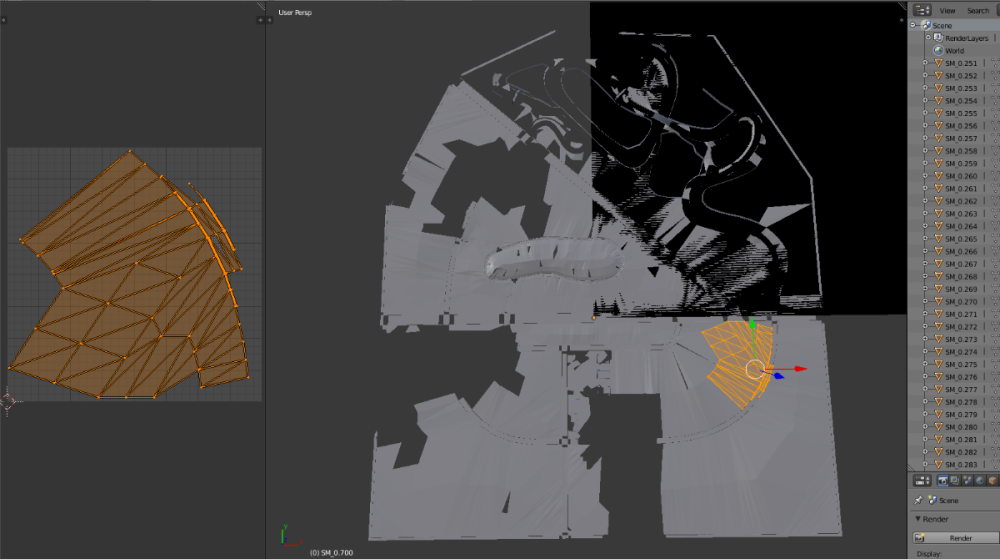Click the blue Z axis manipulator handle
The height and width of the screenshot is (559, 1000).
click(779, 376)
